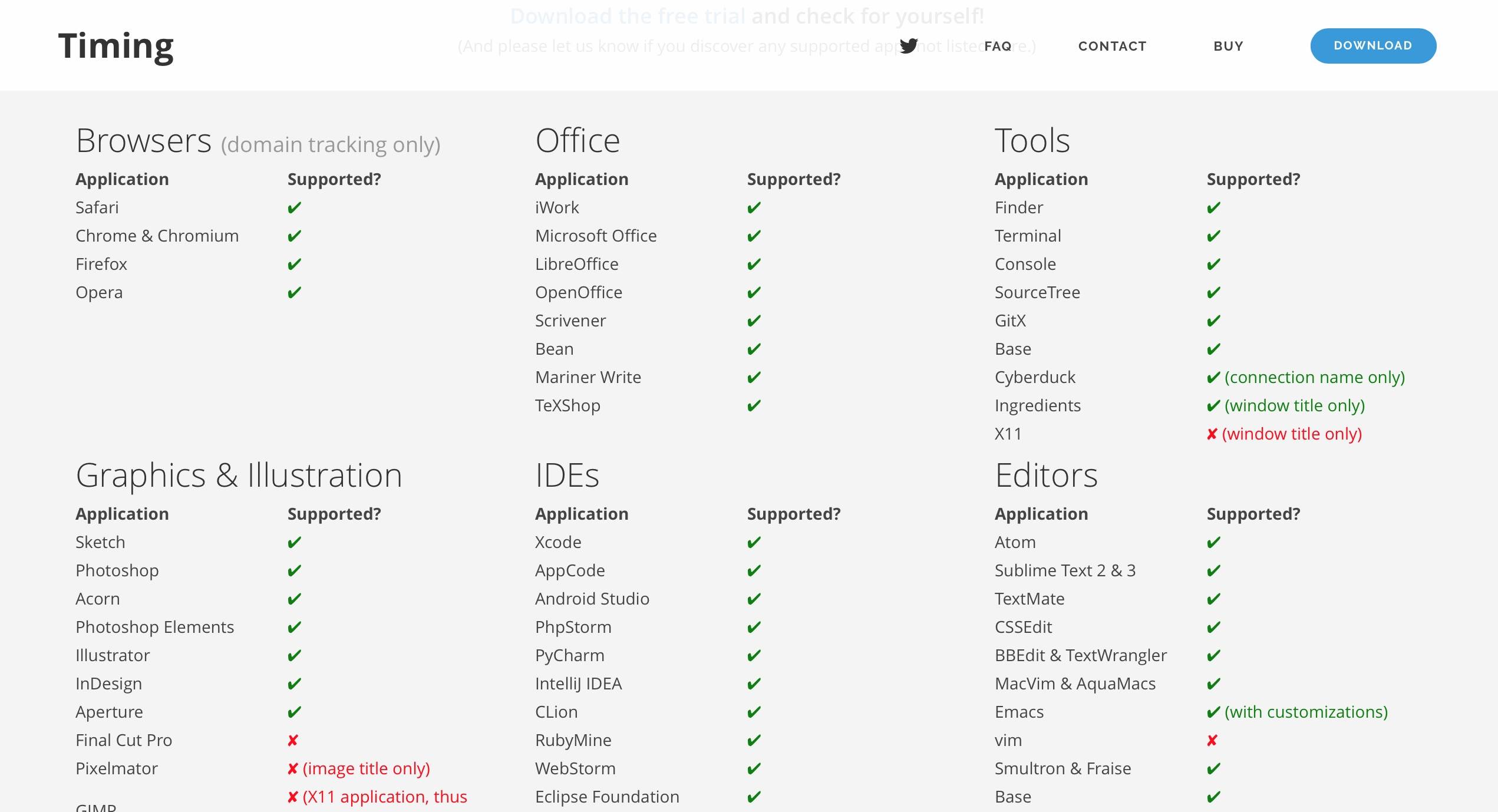Click the PyCharm entry
The height and width of the screenshot is (812, 1498).
click(569, 655)
